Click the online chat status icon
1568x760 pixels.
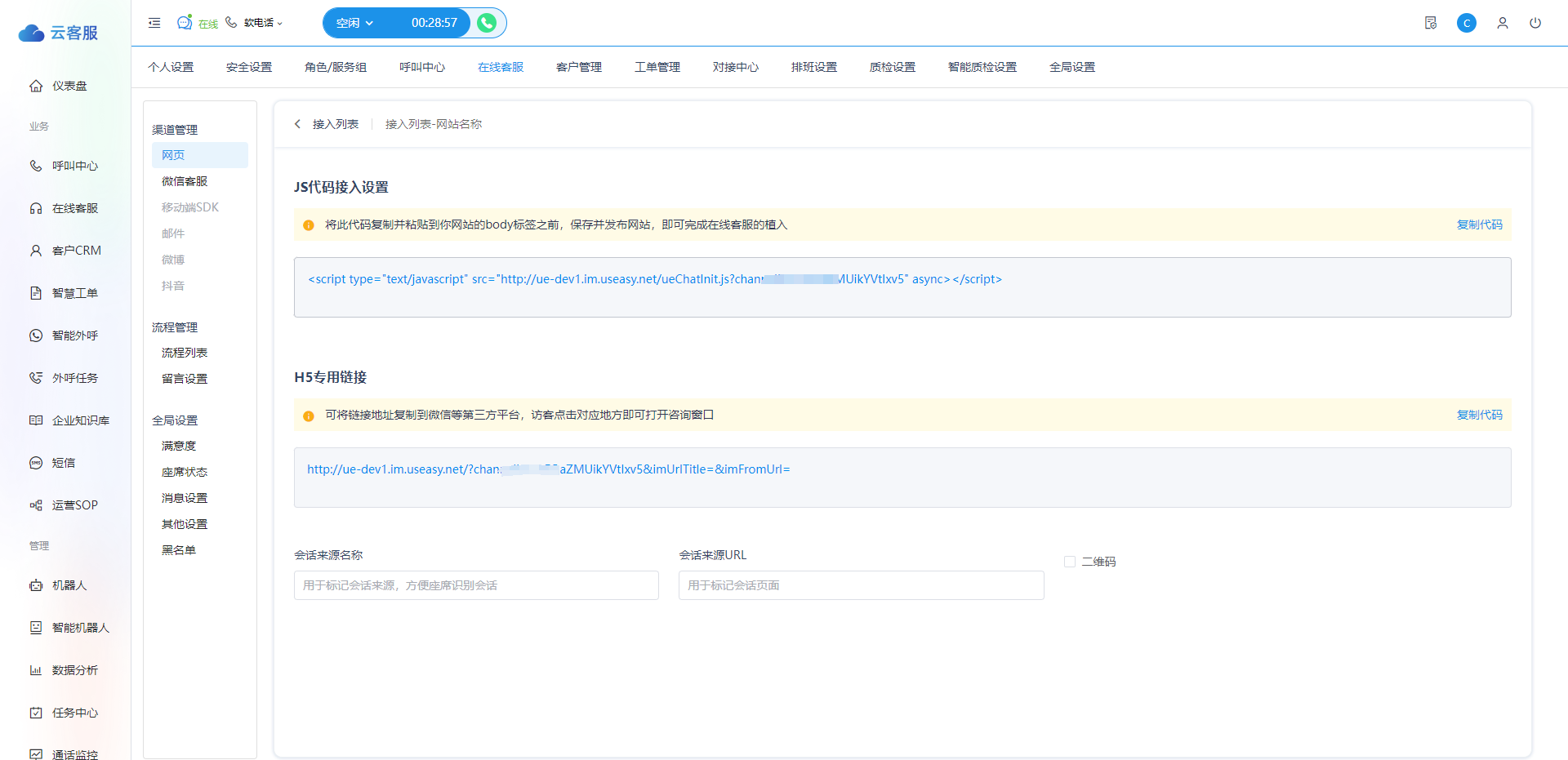click(185, 22)
